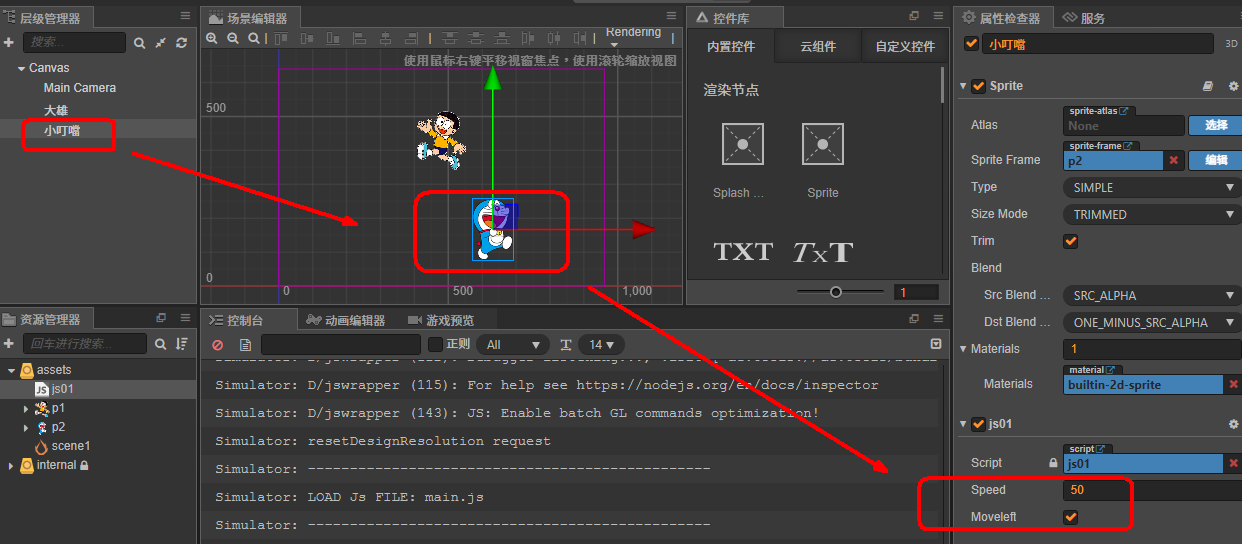Click the Sprite Frame 编辑 button
This screenshot has height=544, width=1242.
[1214, 160]
